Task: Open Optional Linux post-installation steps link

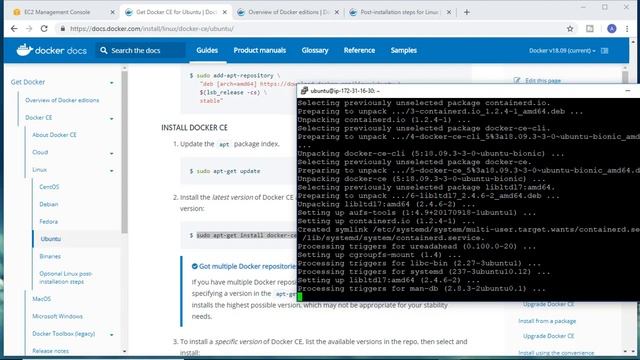Action: tap(65, 278)
